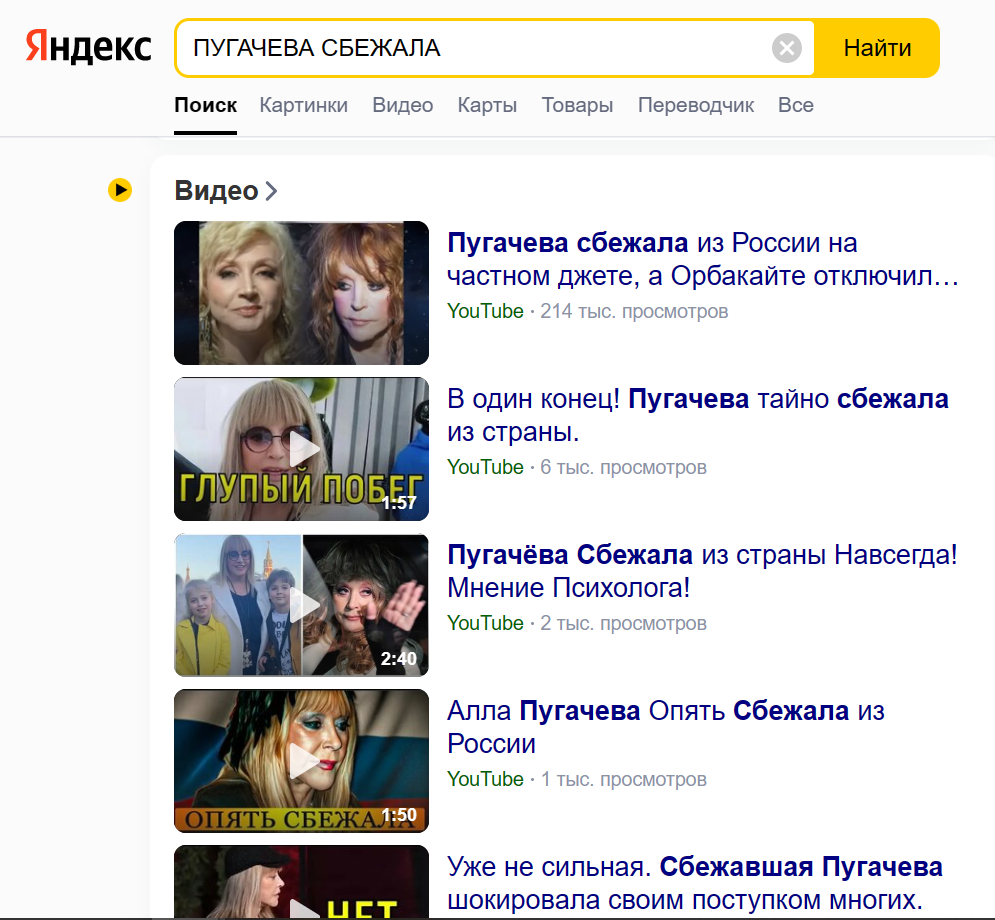Click the Найти search button
Viewport: 995px width, 920px height.
[x=877, y=48]
